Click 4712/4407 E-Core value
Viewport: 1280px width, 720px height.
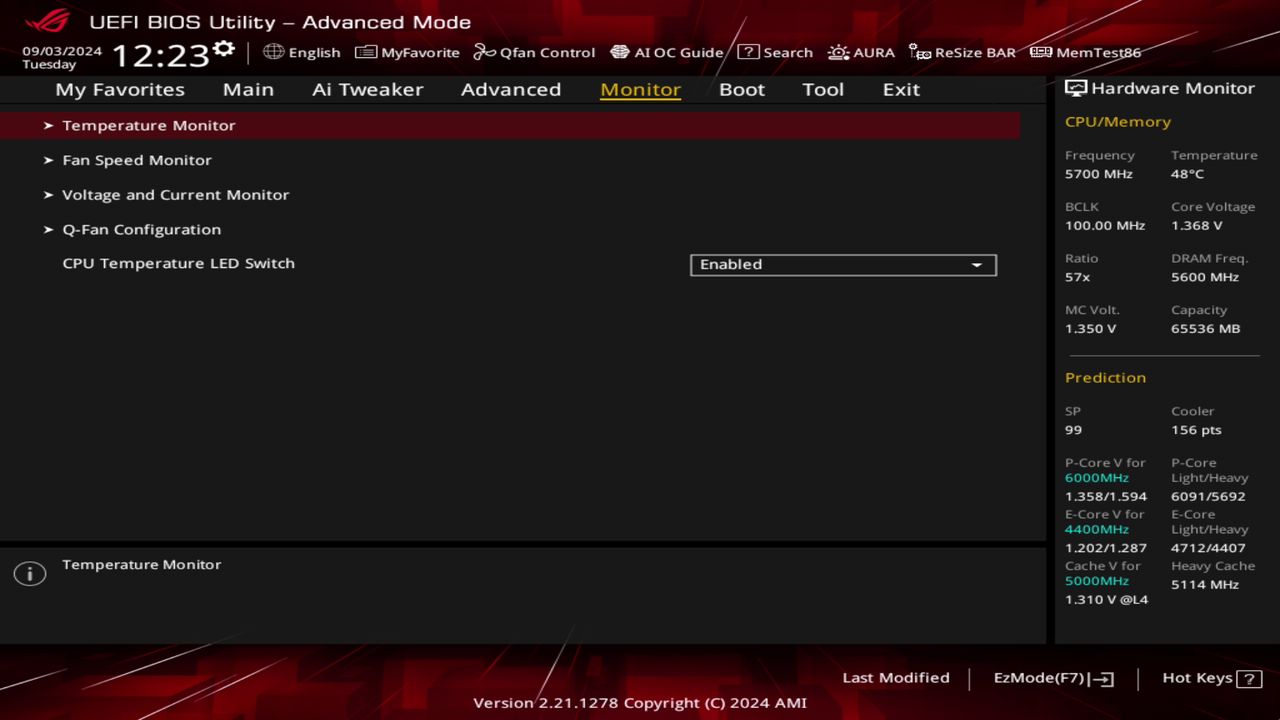pyautogui.click(x=1208, y=549)
